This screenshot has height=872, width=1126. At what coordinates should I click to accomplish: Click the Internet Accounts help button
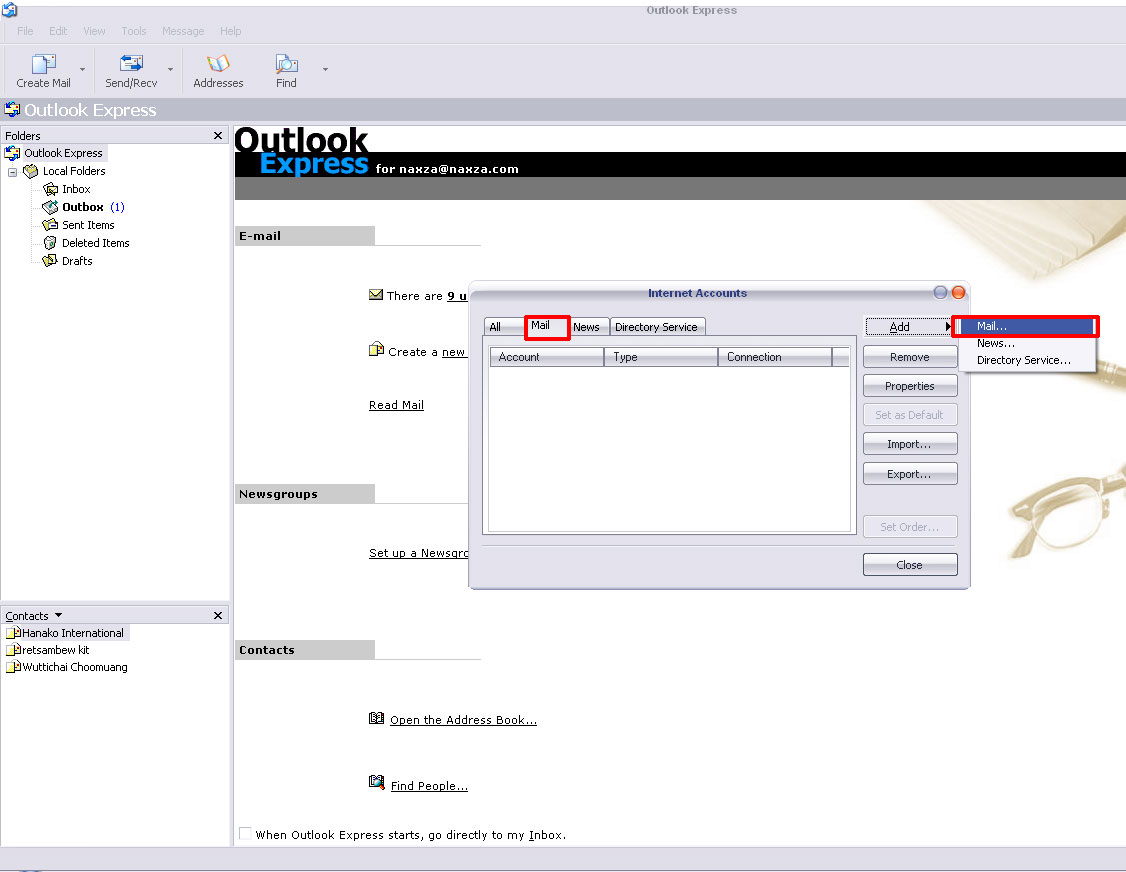[x=940, y=292]
